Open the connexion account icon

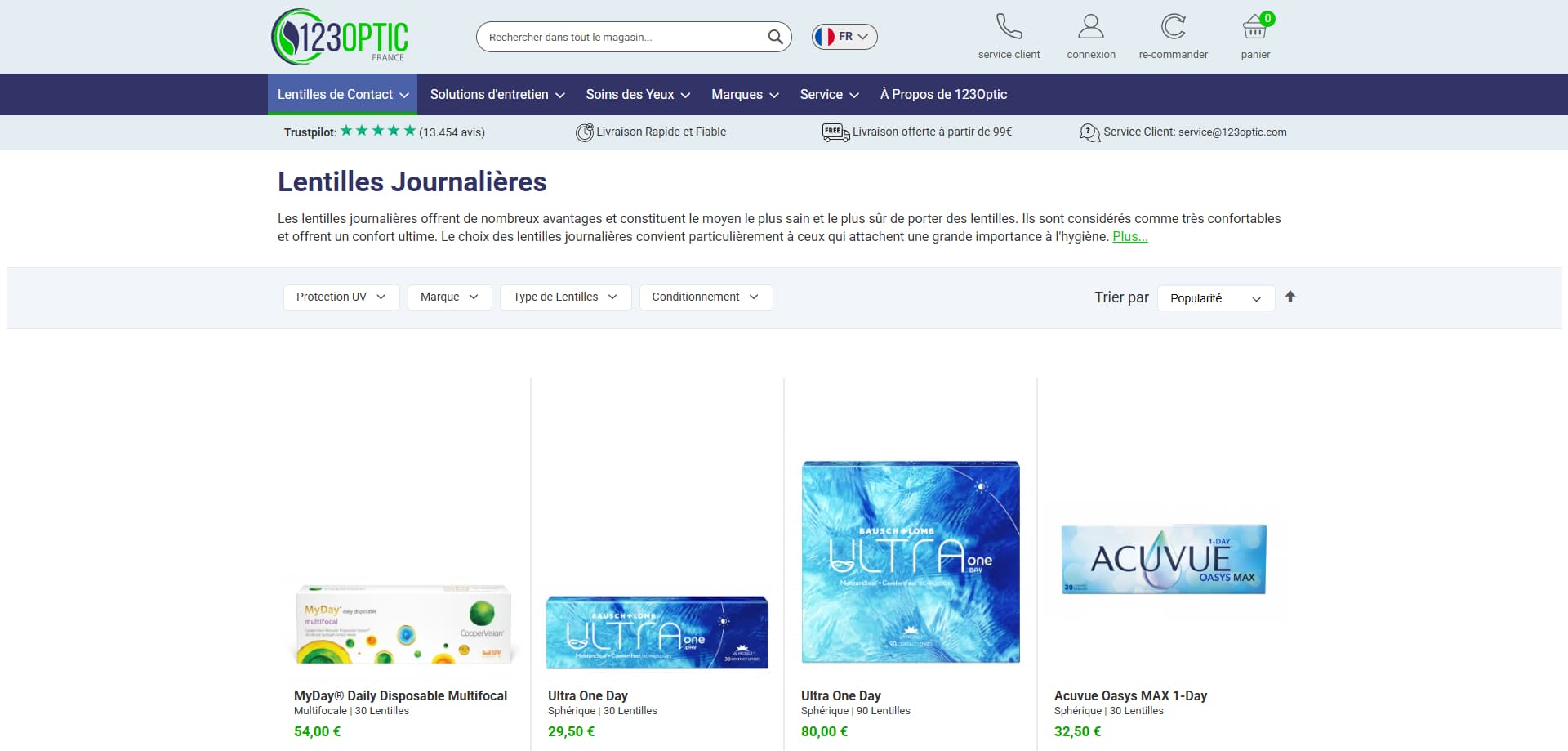tap(1091, 26)
